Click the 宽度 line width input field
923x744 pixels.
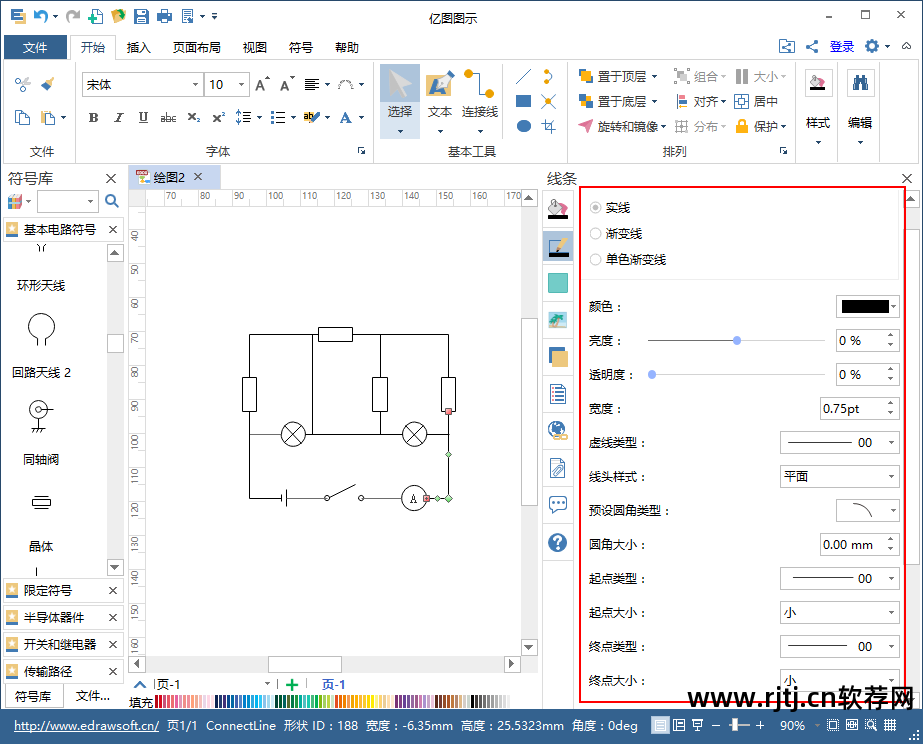pyautogui.click(x=849, y=409)
